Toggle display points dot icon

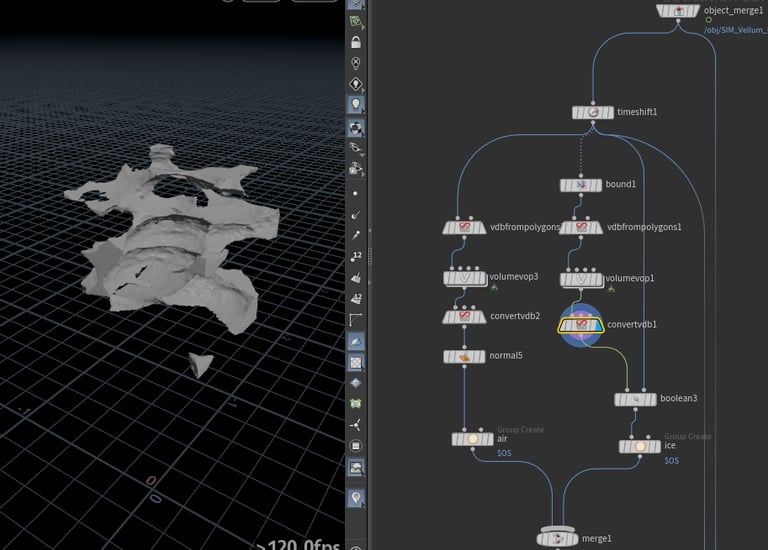pos(356,193)
